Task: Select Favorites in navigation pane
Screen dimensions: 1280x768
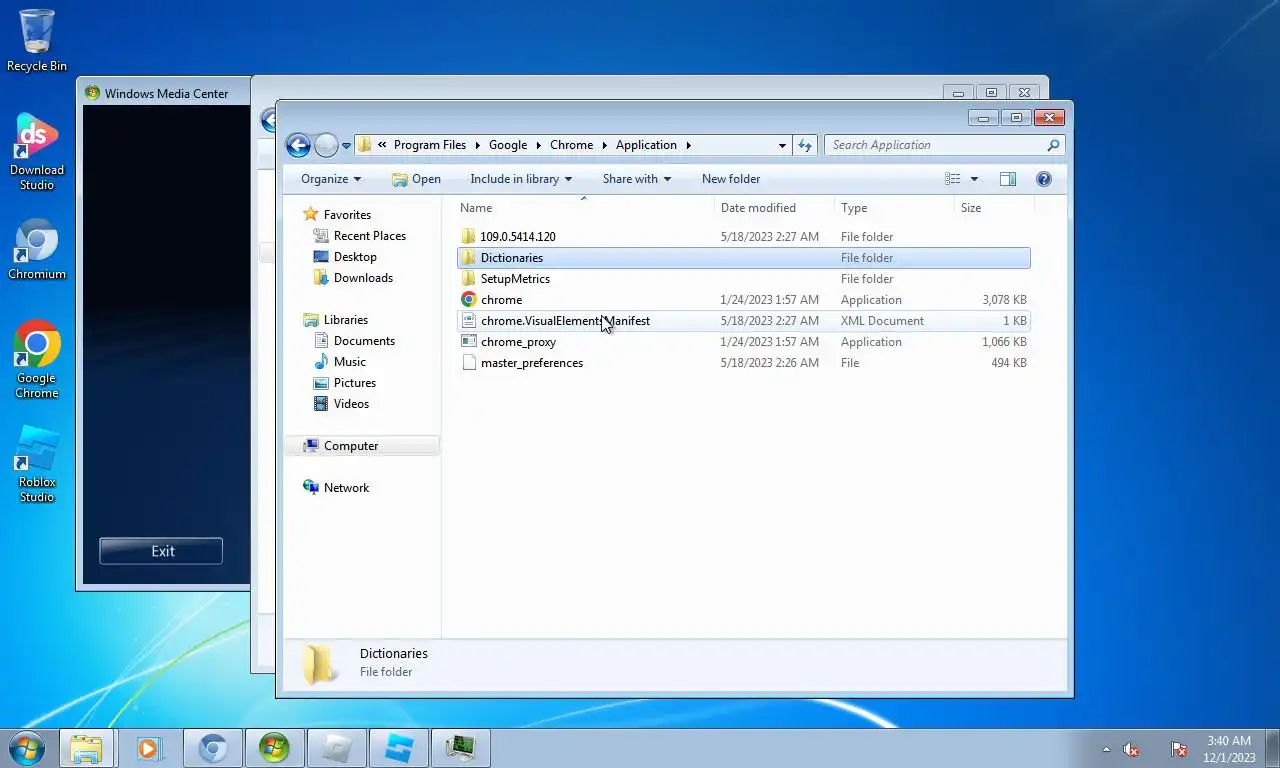Action: pos(347,214)
